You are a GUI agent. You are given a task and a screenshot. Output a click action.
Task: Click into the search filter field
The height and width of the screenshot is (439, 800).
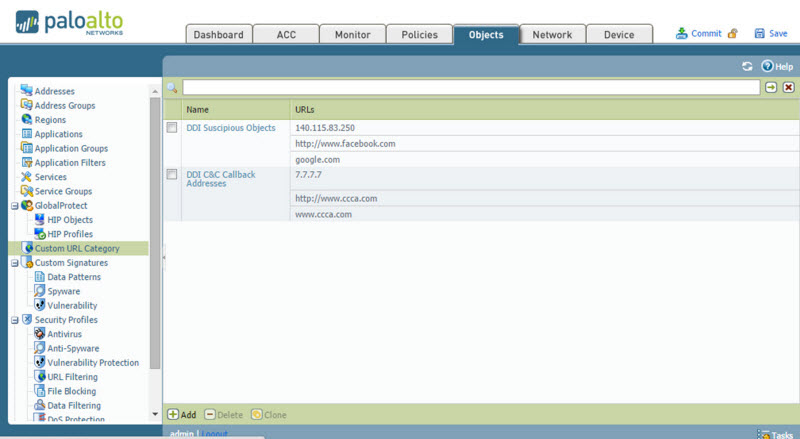(x=470, y=88)
